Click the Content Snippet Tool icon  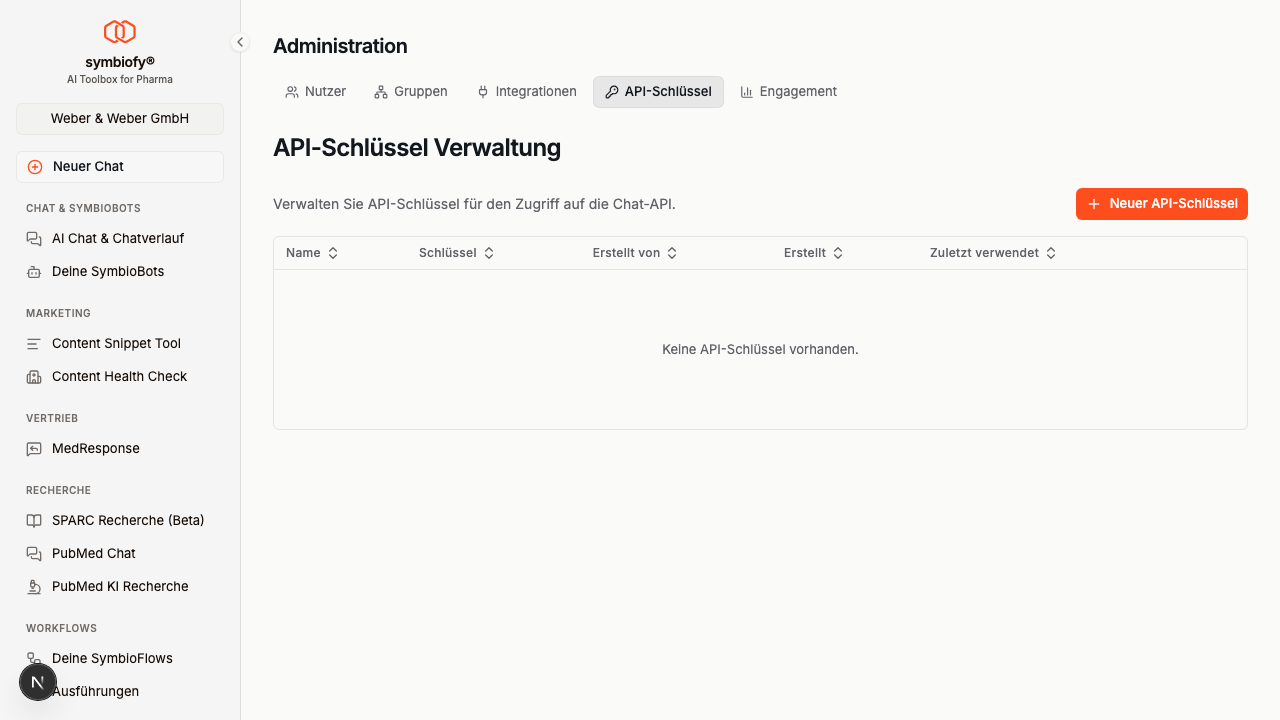(x=33, y=343)
